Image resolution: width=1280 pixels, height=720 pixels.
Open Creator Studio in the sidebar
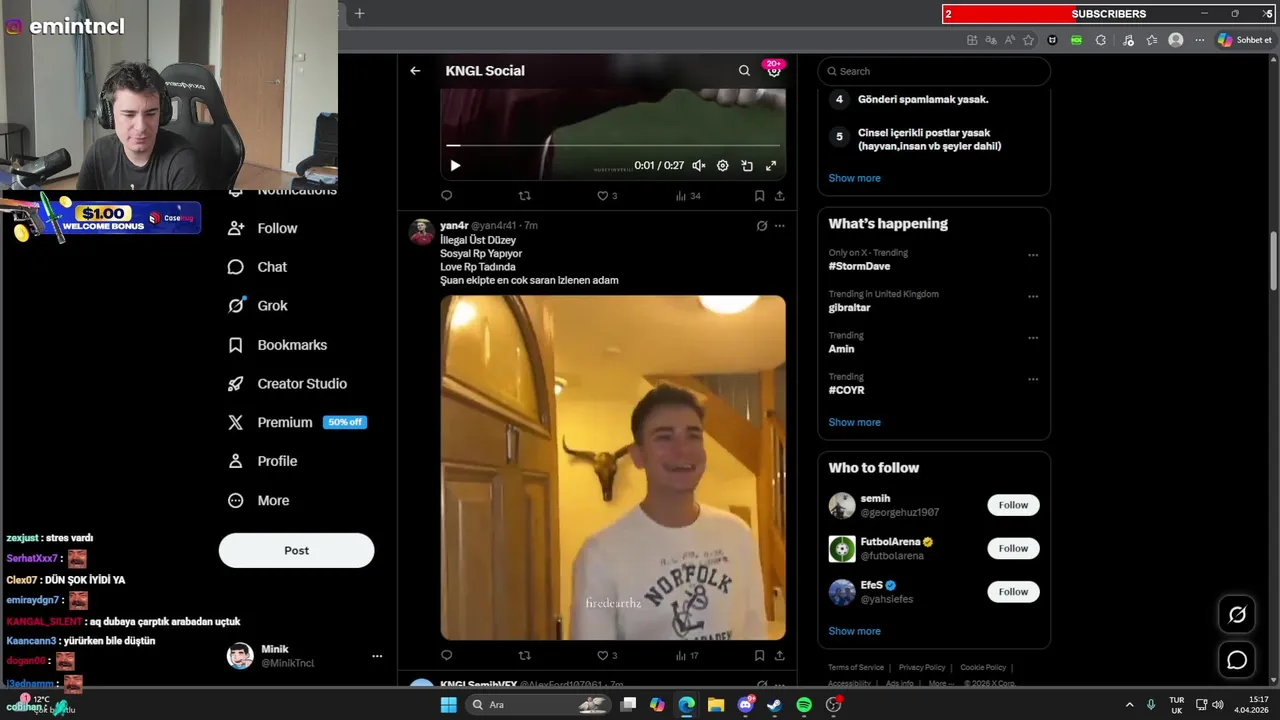pyautogui.click(x=287, y=384)
